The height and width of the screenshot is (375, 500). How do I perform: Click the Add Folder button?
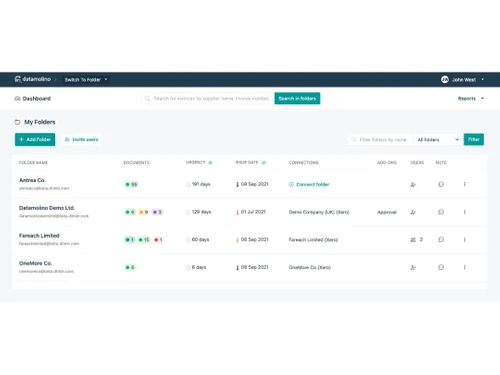point(35,139)
